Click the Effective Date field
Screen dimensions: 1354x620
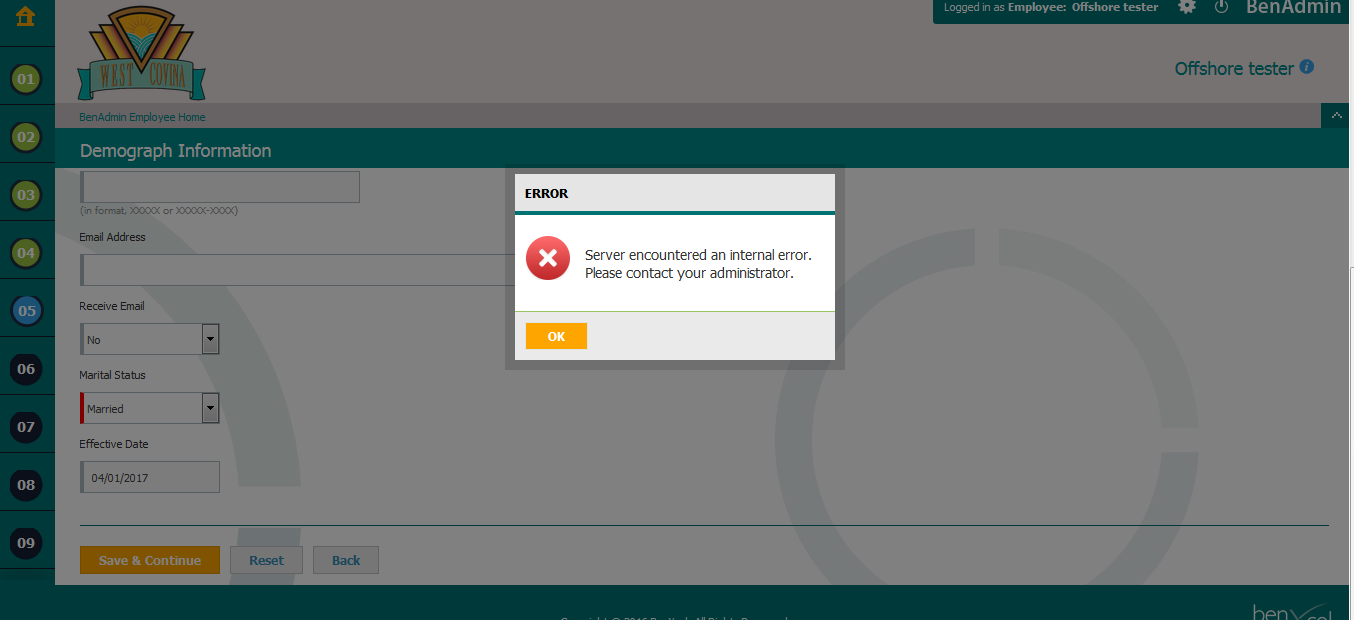click(x=150, y=477)
